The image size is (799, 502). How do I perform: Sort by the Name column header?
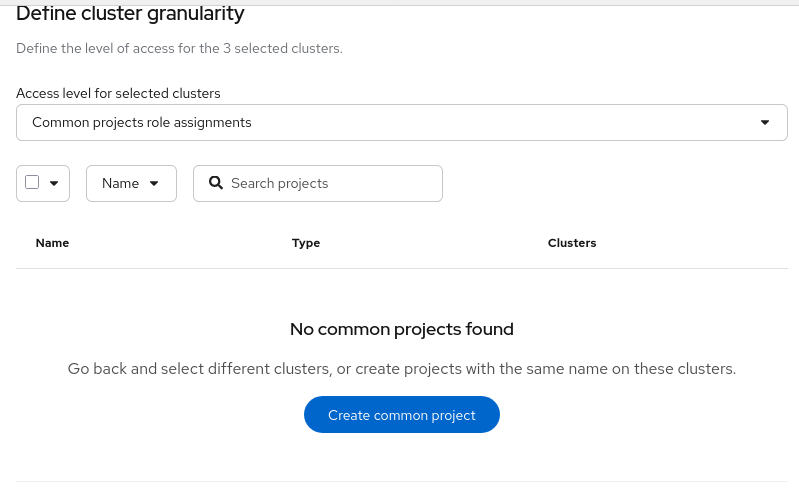click(x=52, y=243)
